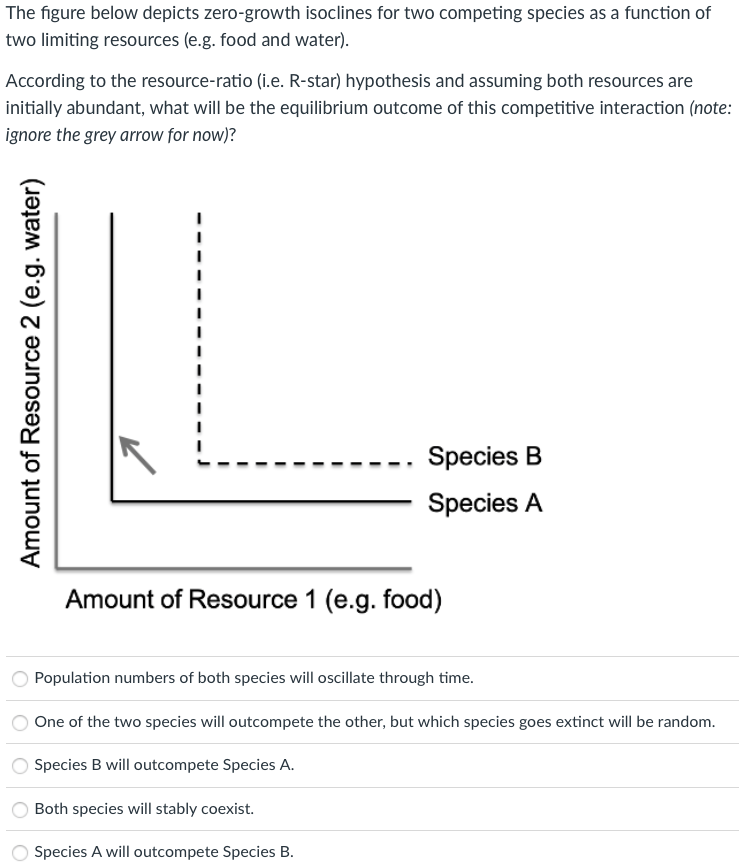Click the 'Species A' label on the graph
Image resolution: width=739 pixels, height=868 pixels.
pos(485,503)
